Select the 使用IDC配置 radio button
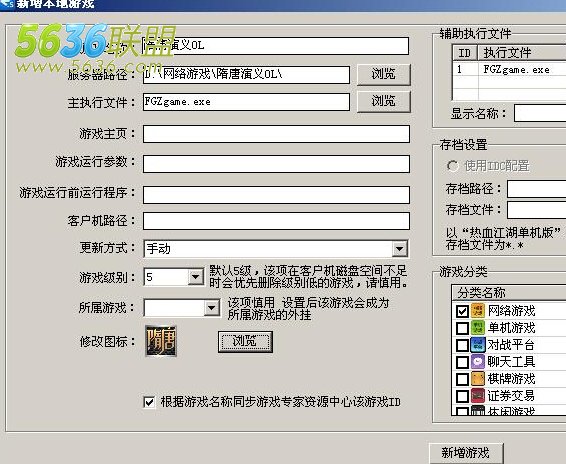The image size is (566, 464). tap(452, 166)
